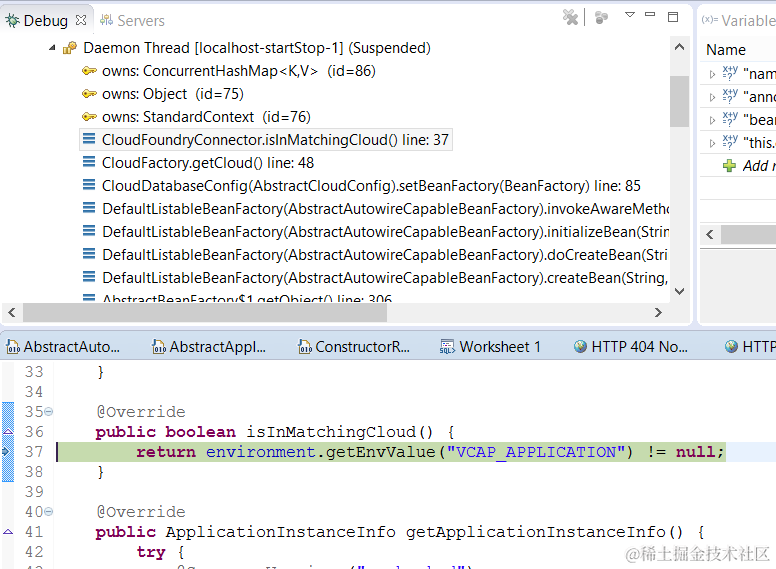The width and height of the screenshot is (776, 569).
Task: Click override marker at line 36
Action: tap(8, 432)
